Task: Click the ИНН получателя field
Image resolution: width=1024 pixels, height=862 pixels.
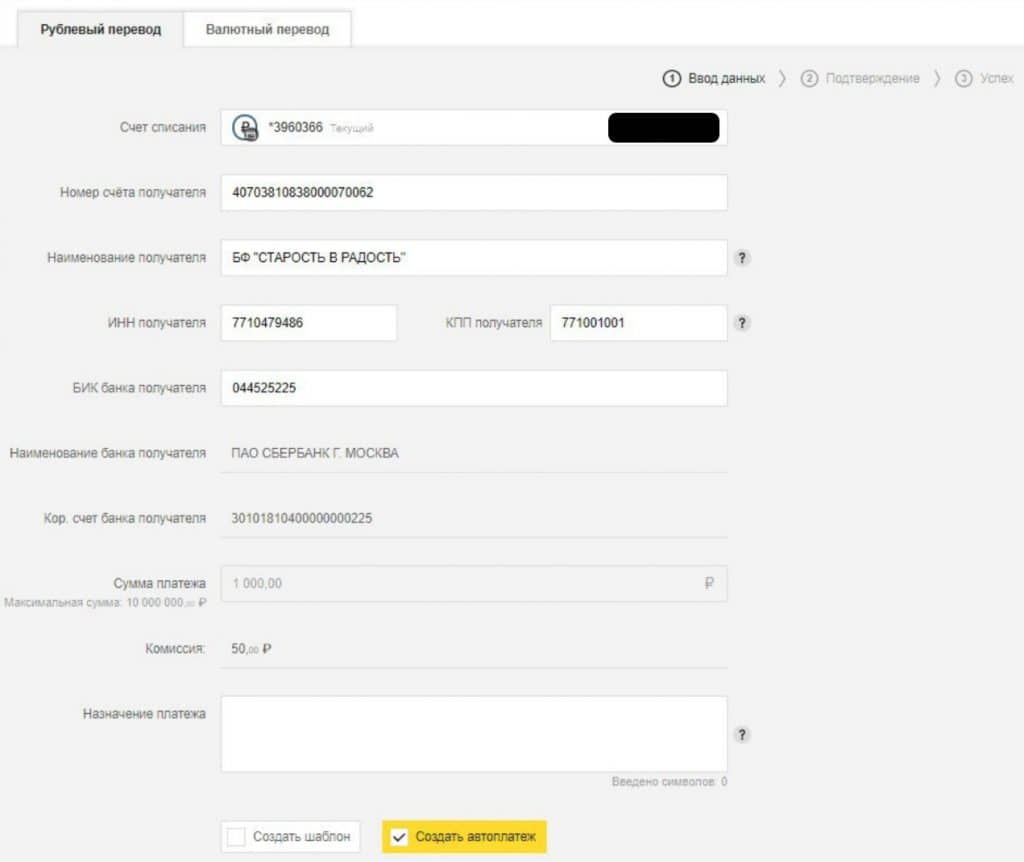Action: click(x=308, y=323)
